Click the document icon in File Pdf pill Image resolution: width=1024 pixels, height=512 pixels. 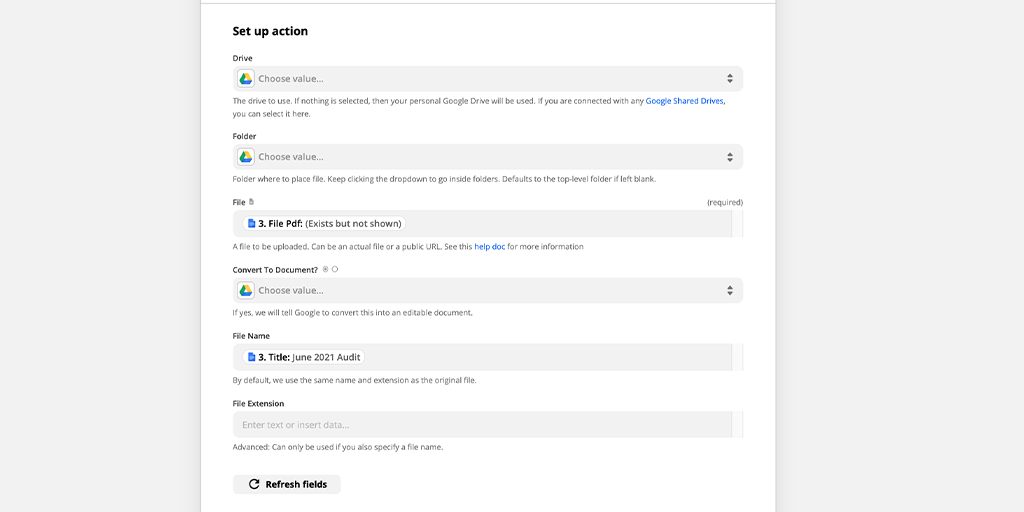tap(251, 223)
